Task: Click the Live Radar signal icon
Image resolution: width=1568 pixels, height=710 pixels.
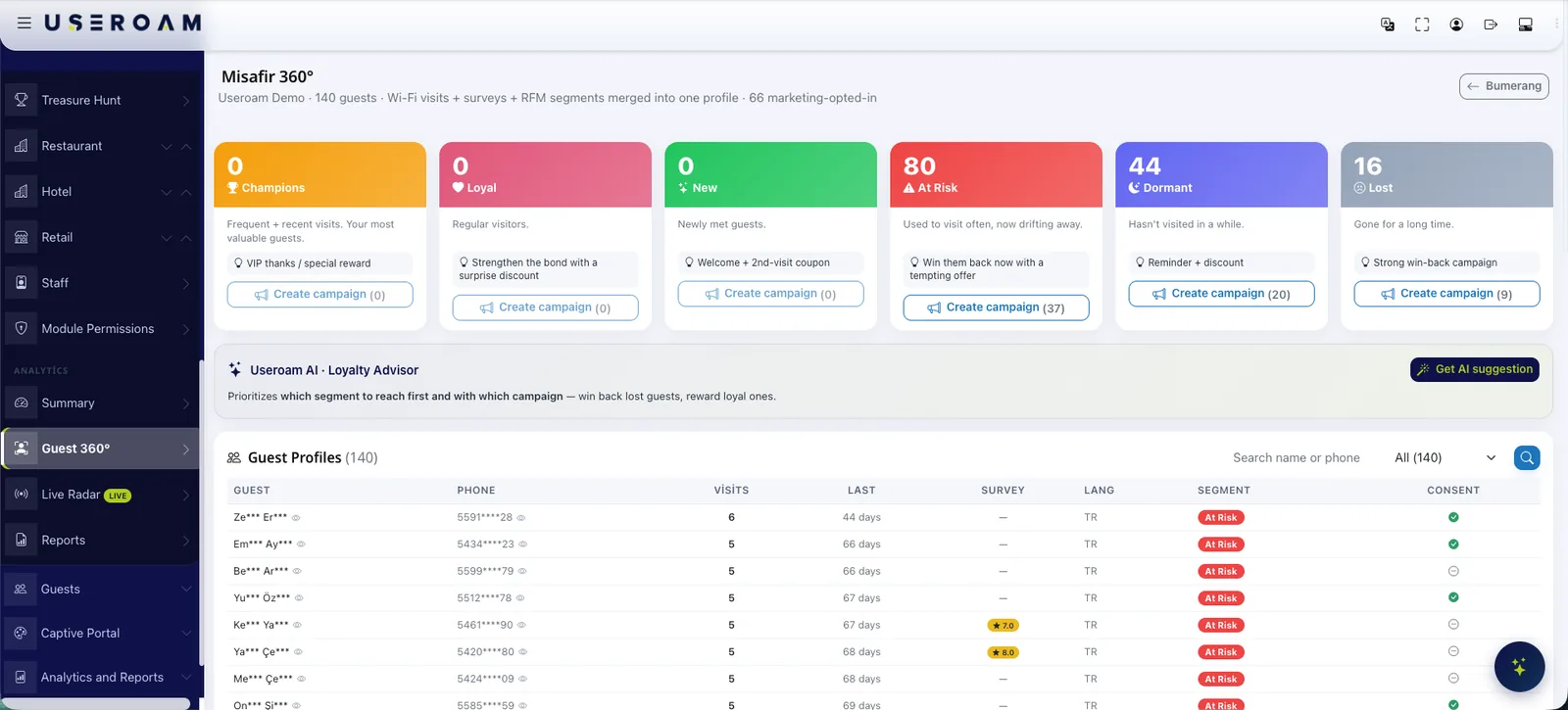Action: click(x=22, y=495)
